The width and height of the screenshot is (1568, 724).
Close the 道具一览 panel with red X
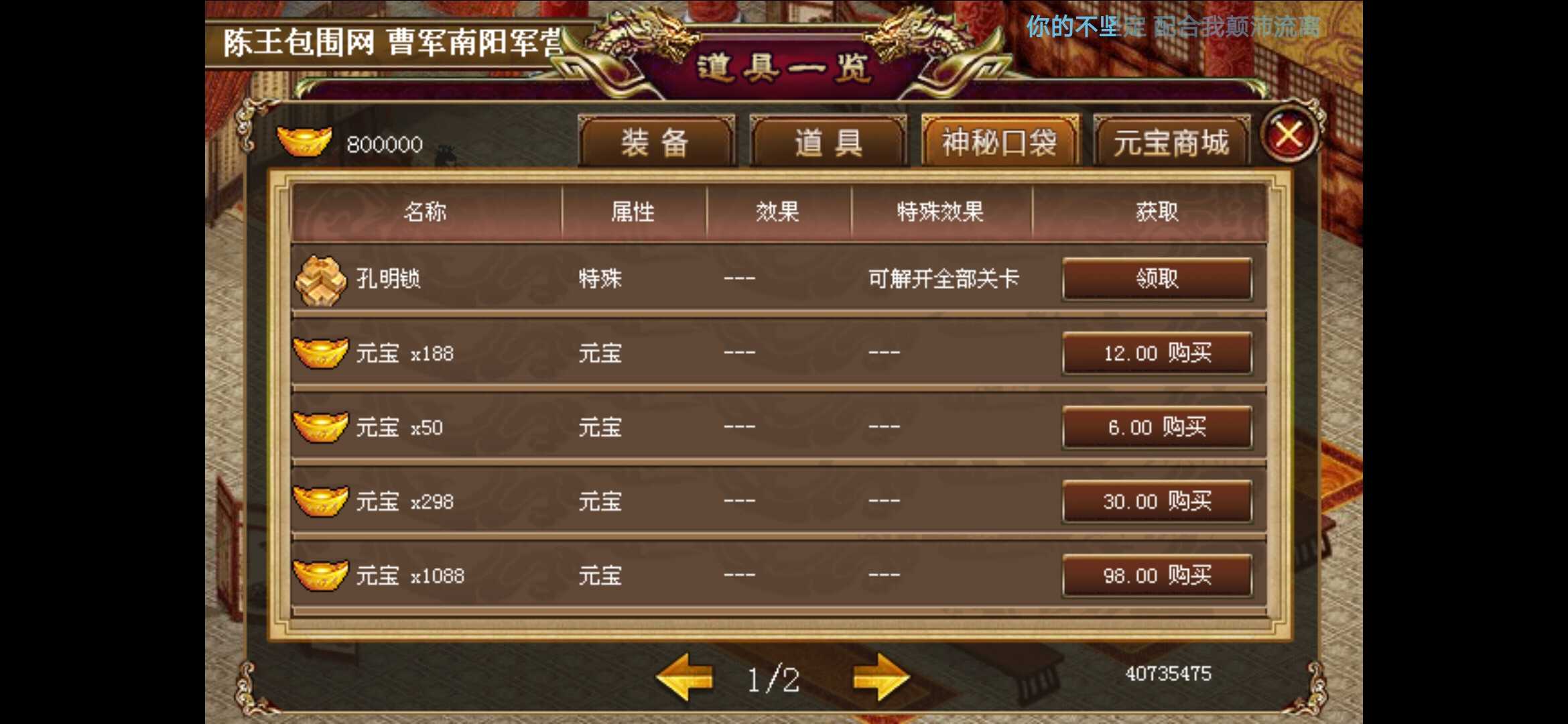click(x=1289, y=135)
